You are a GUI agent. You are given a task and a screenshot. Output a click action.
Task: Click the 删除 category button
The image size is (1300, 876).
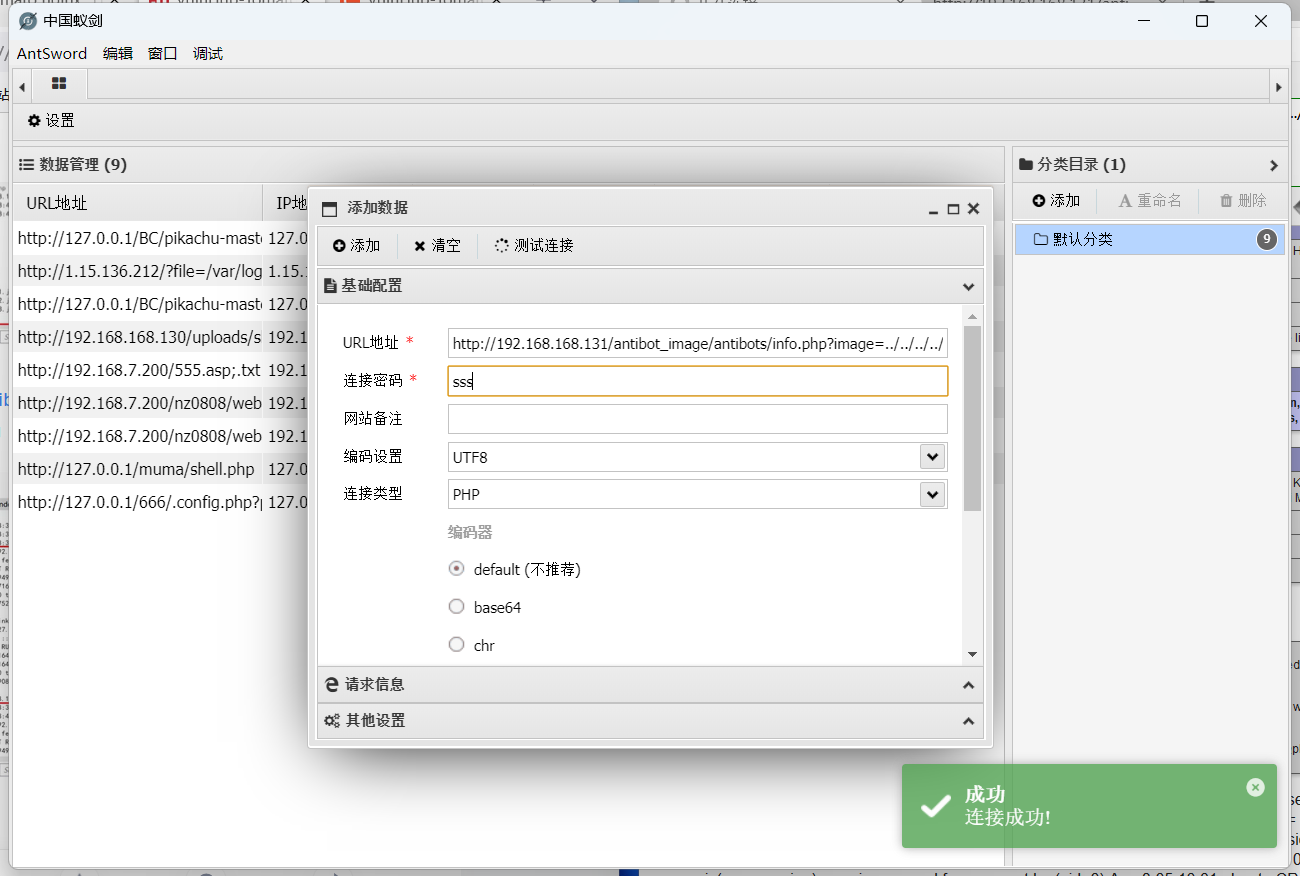(1243, 201)
